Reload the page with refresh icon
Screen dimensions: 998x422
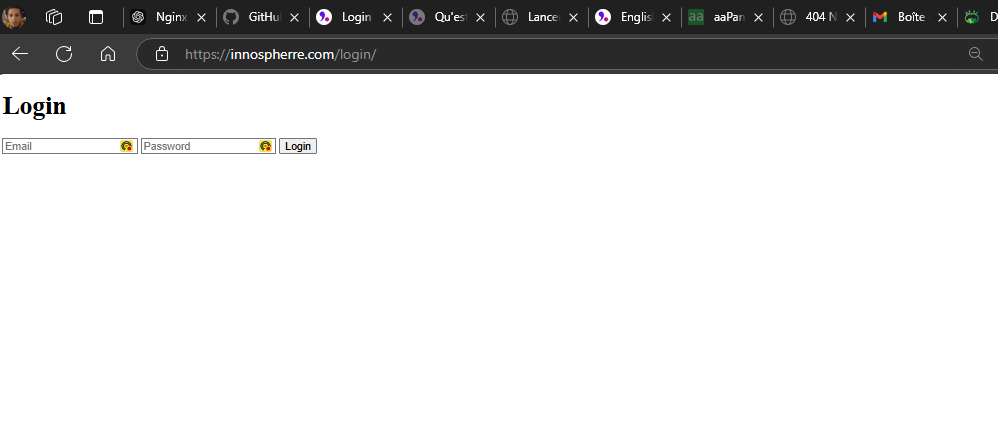[64, 54]
